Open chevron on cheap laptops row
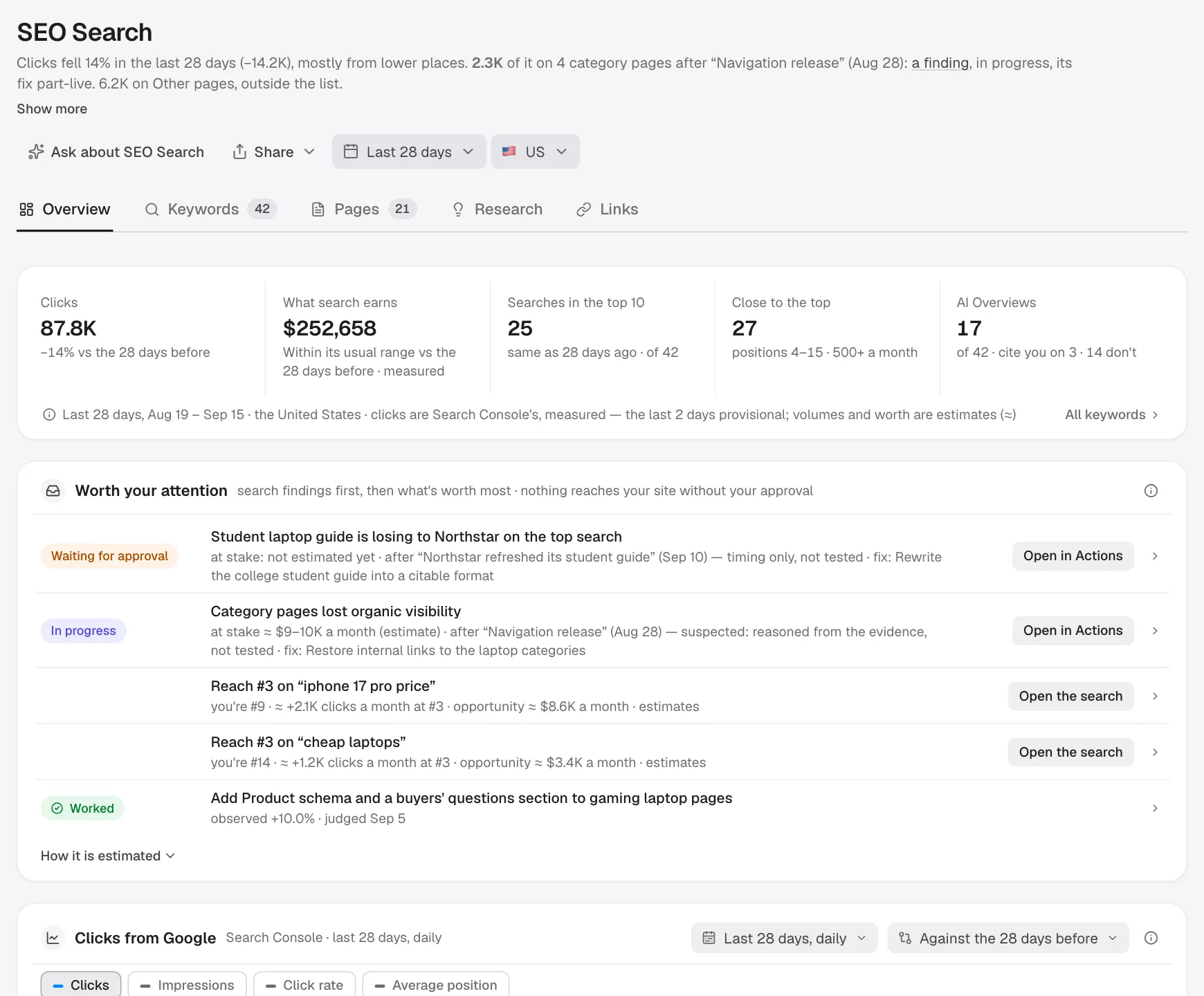Image resolution: width=1204 pixels, height=996 pixels. click(x=1155, y=753)
